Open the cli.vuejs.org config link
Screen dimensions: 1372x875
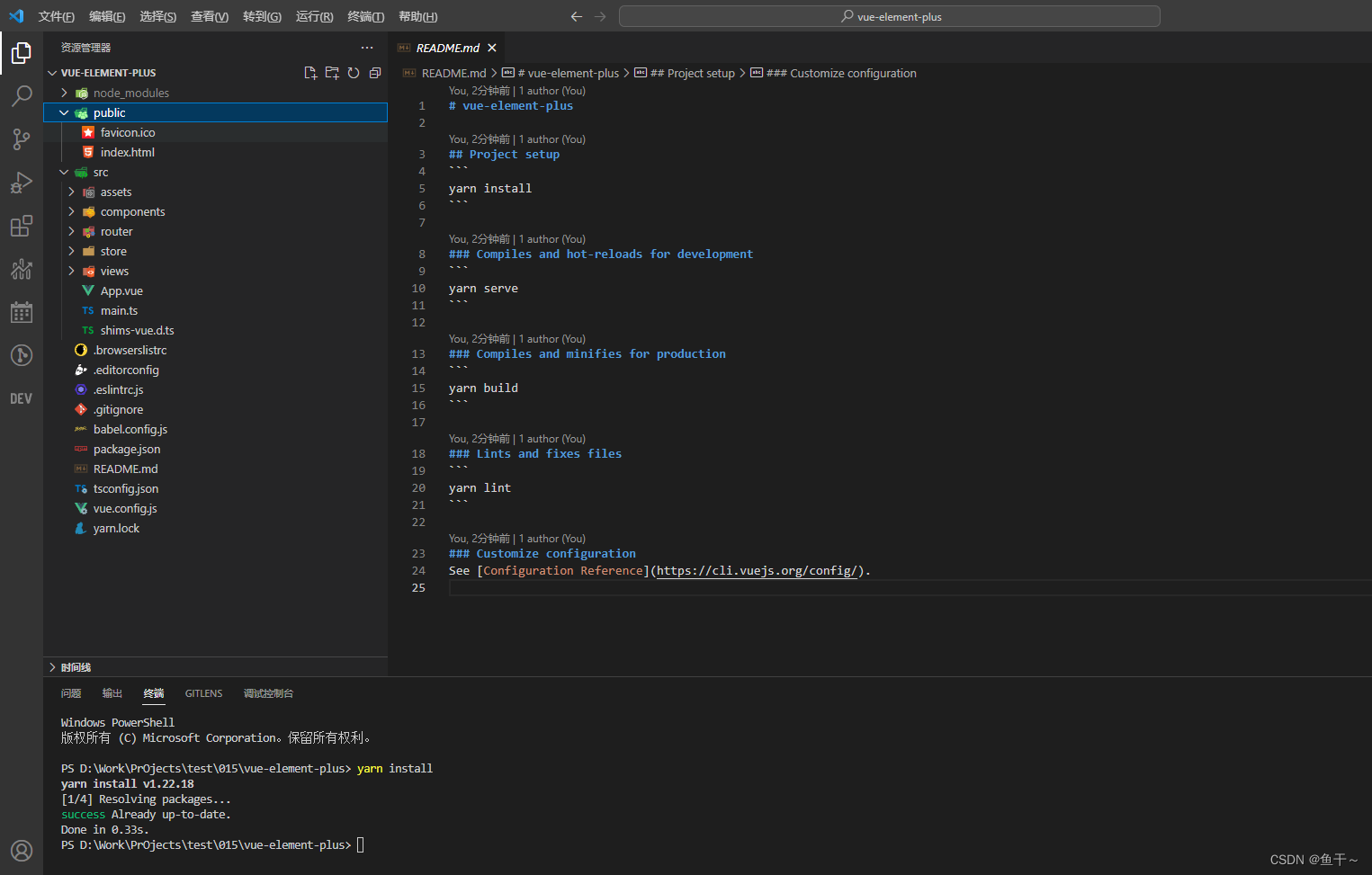click(757, 570)
